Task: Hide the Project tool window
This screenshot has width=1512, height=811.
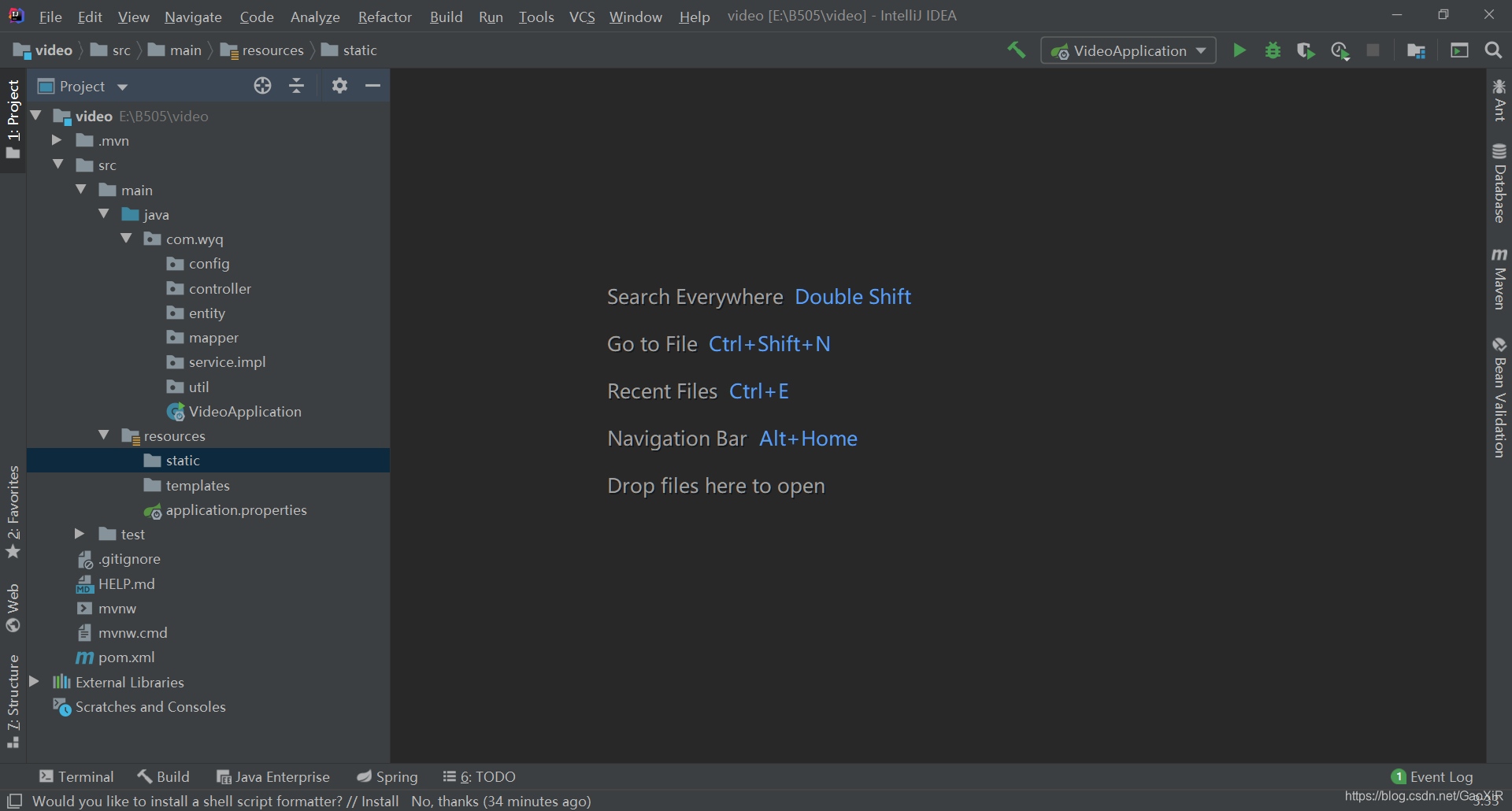Action: [x=372, y=86]
